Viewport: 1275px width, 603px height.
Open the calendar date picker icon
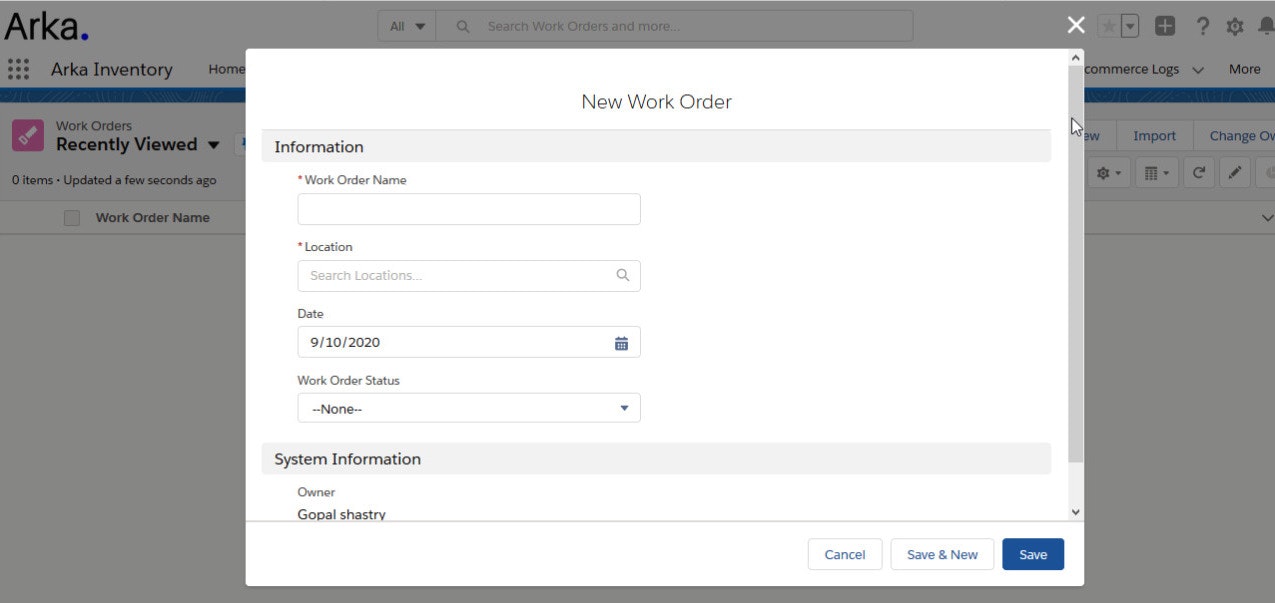621,343
